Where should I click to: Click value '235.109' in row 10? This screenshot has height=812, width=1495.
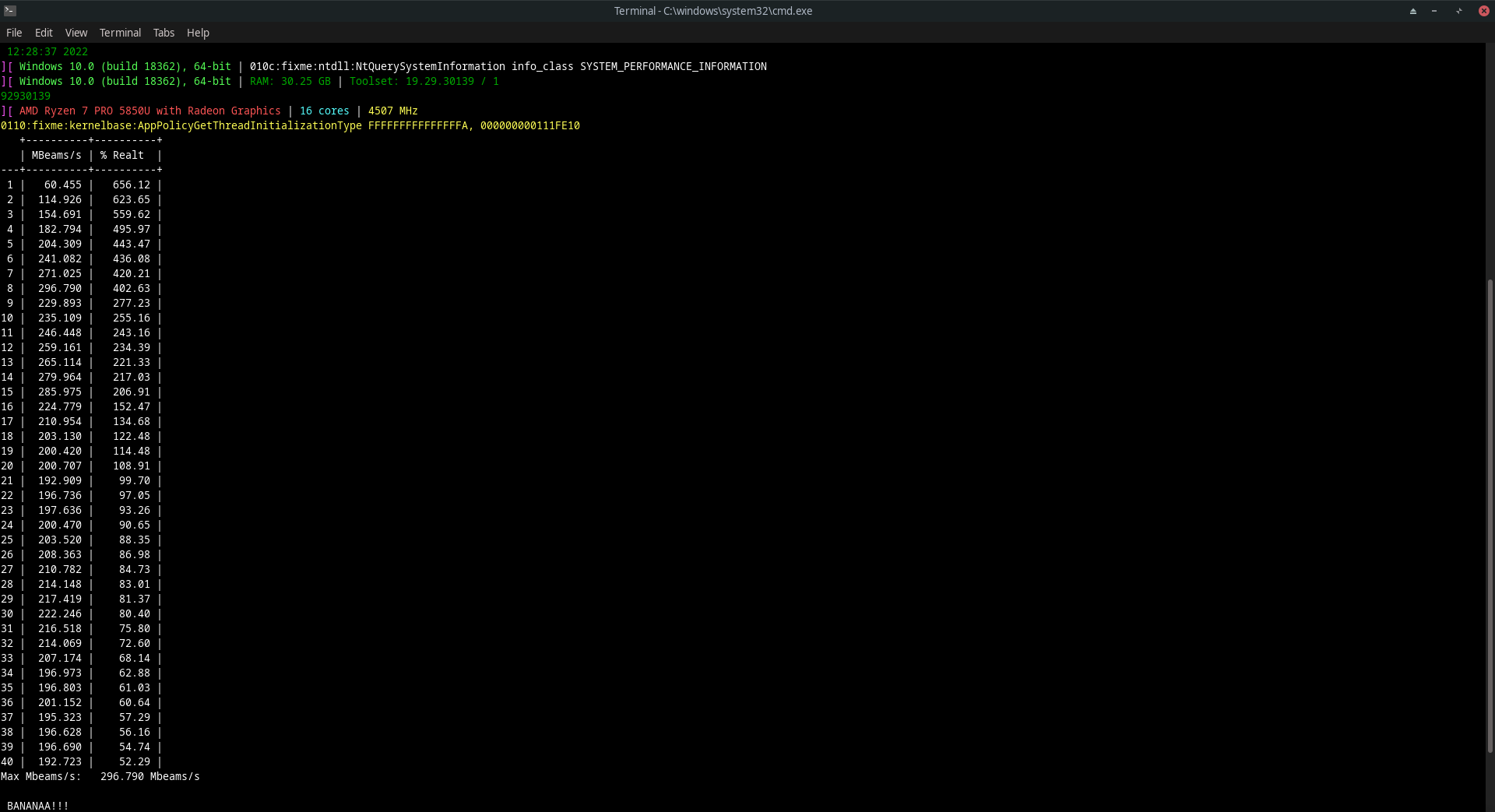tap(60, 318)
